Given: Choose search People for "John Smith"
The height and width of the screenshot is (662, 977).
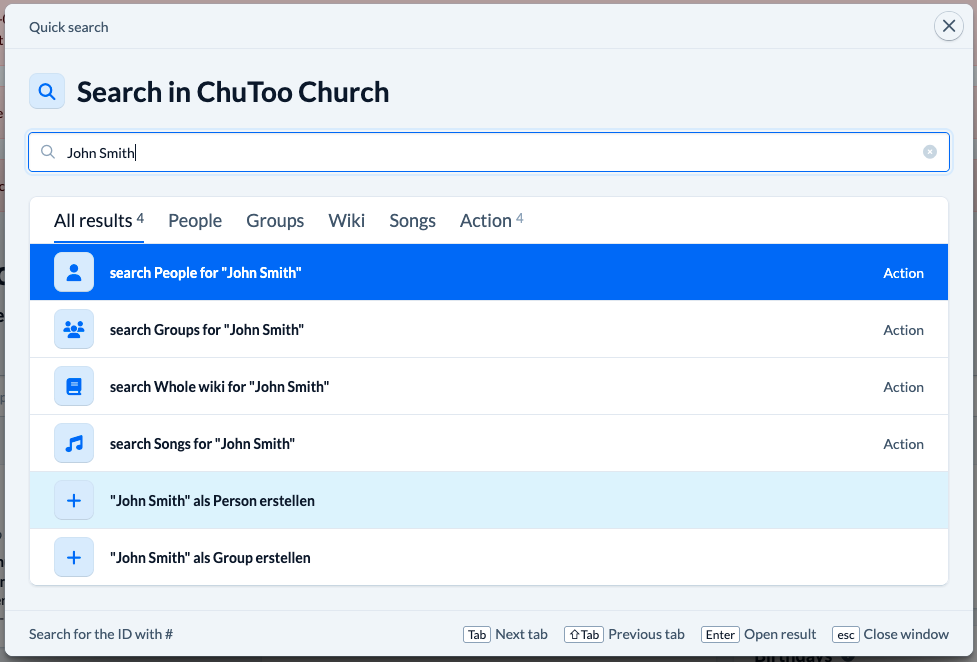Looking at the screenshot, I should [205, 273].
